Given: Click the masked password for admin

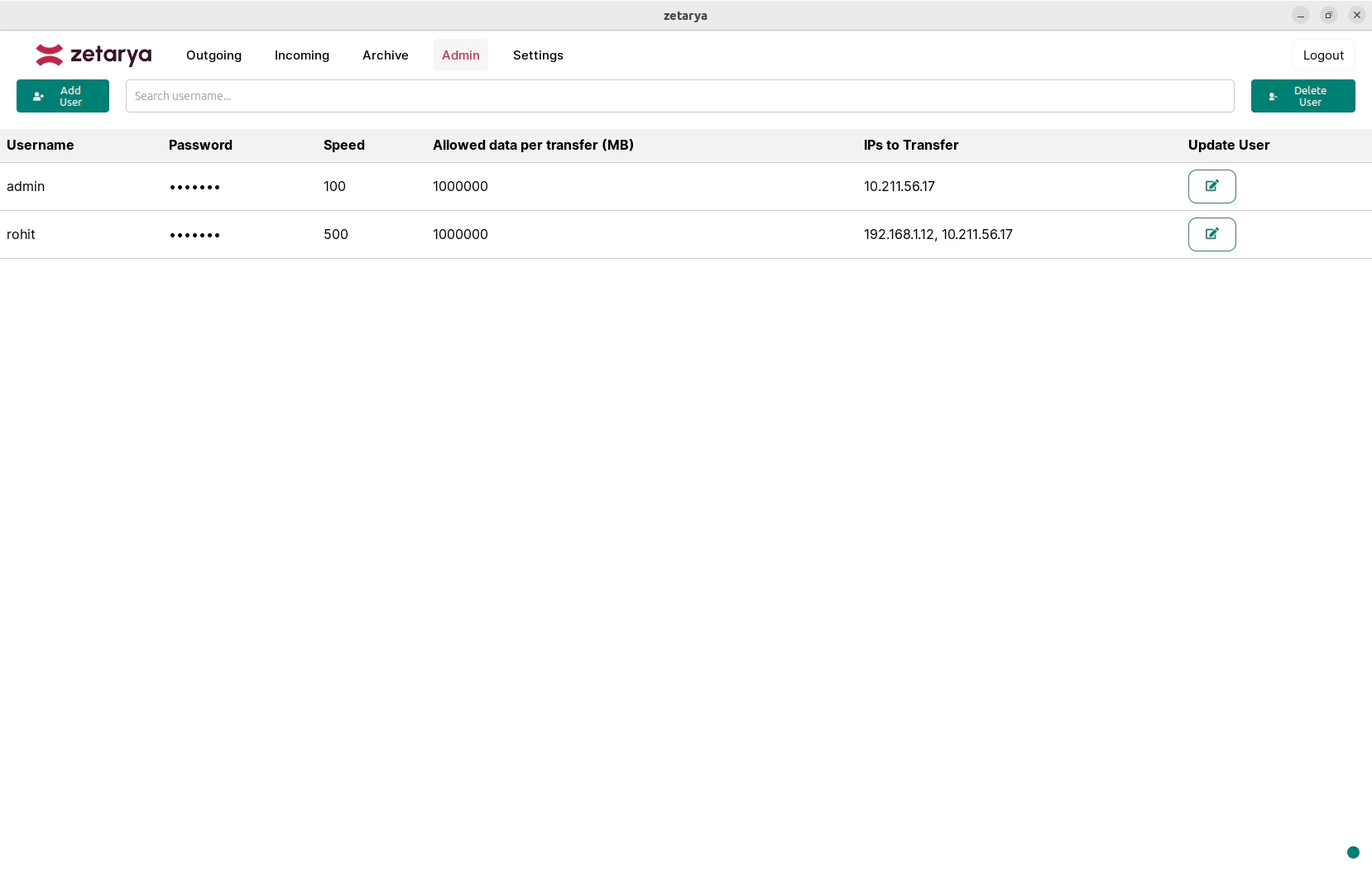Looking at the screenshot, I should click(194, 187).
